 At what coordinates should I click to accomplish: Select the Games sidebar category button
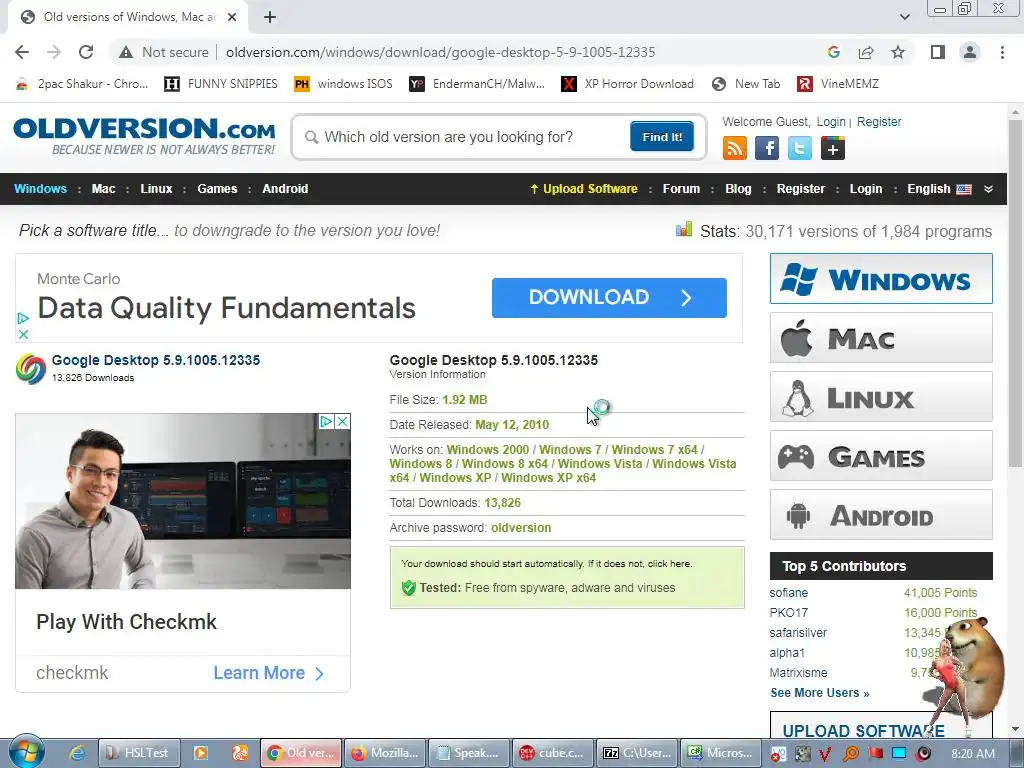tap(881, 456)
